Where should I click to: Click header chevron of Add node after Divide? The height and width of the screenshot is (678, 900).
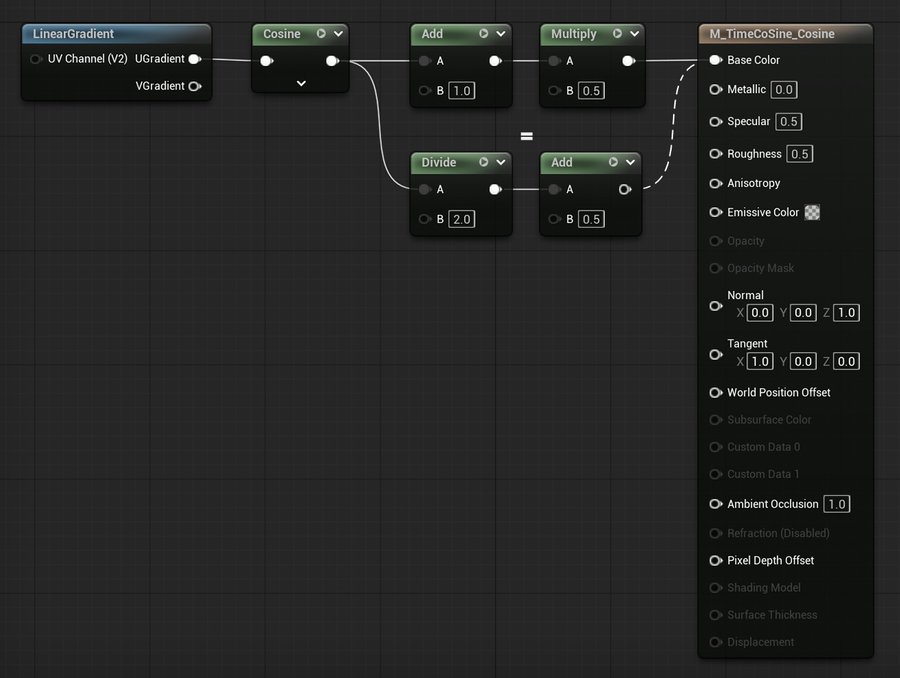click(x=630, y=162)
